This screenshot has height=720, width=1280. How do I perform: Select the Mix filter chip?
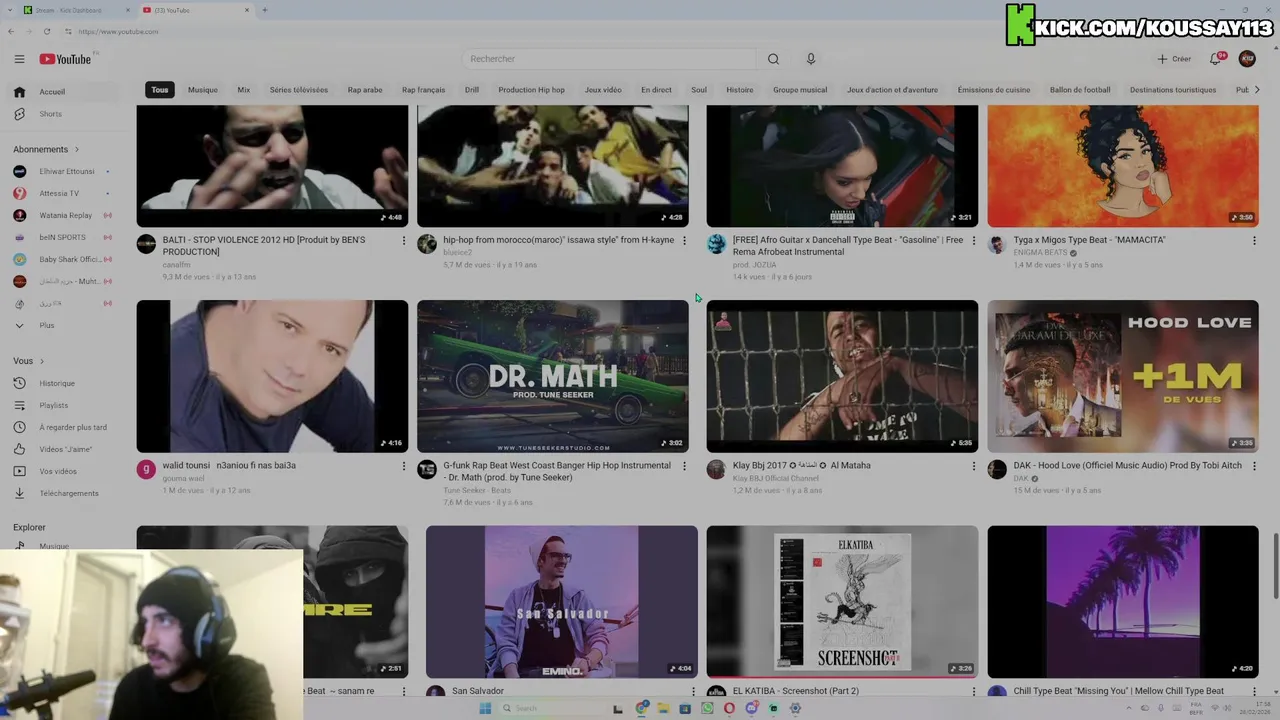pyautogui.click(x=244, y=90)
